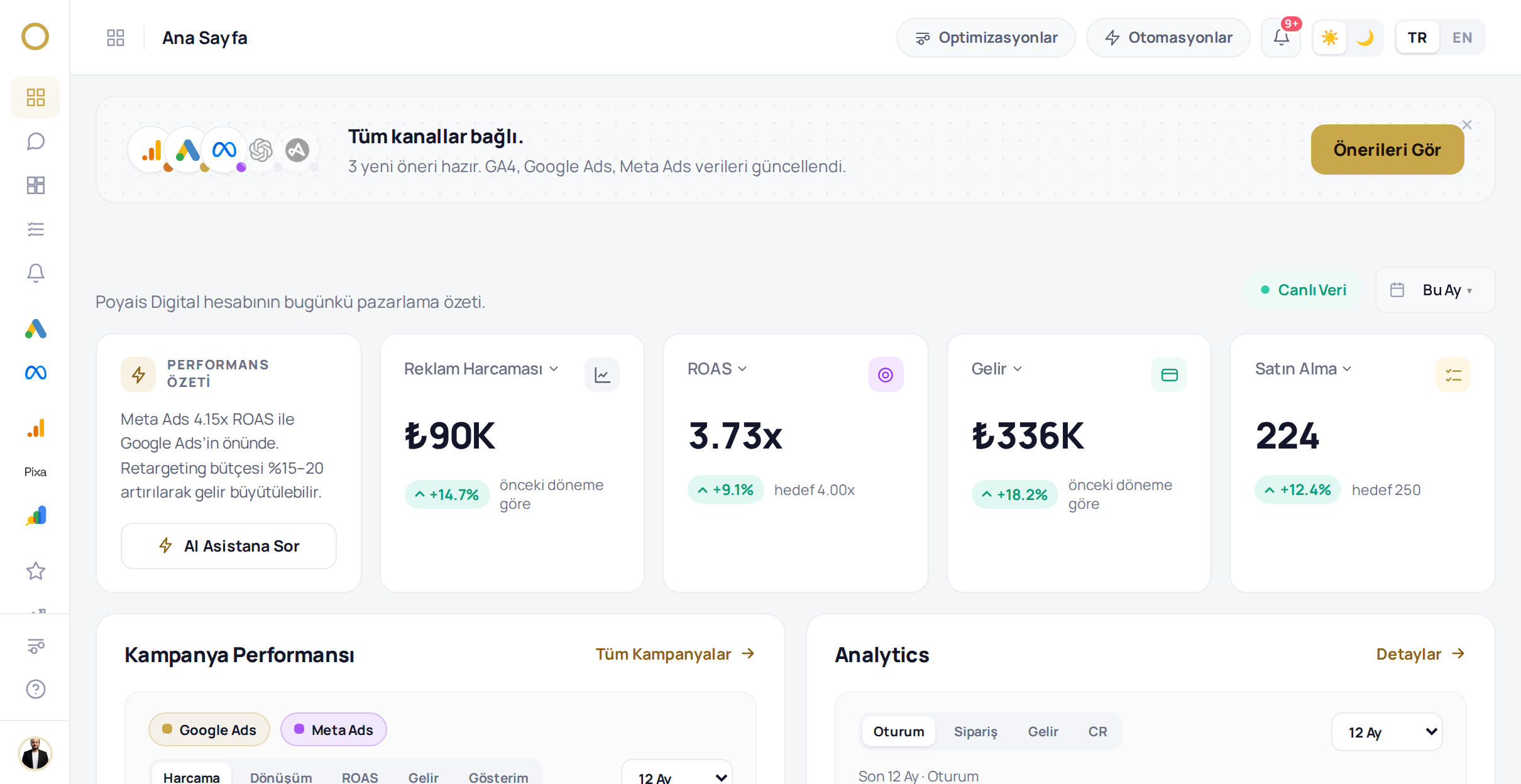Click the notification bell with 9+ badge
The width and height of the screenshot is (1521, 784).
pyautogui.click(x=1281, y=38)
